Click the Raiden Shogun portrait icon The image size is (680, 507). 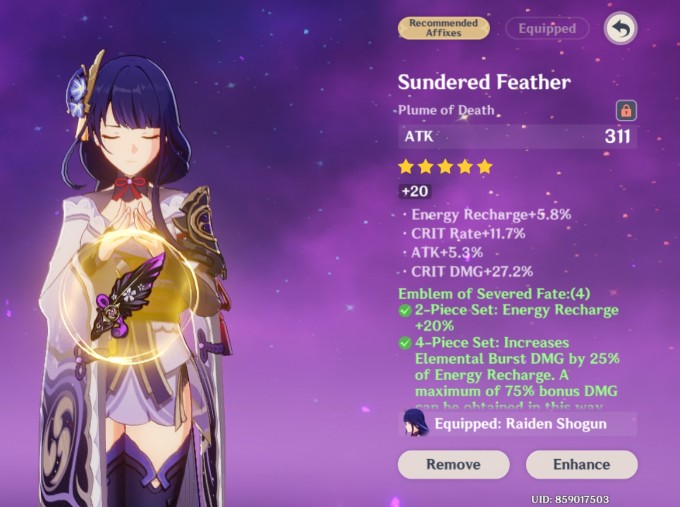415,422
